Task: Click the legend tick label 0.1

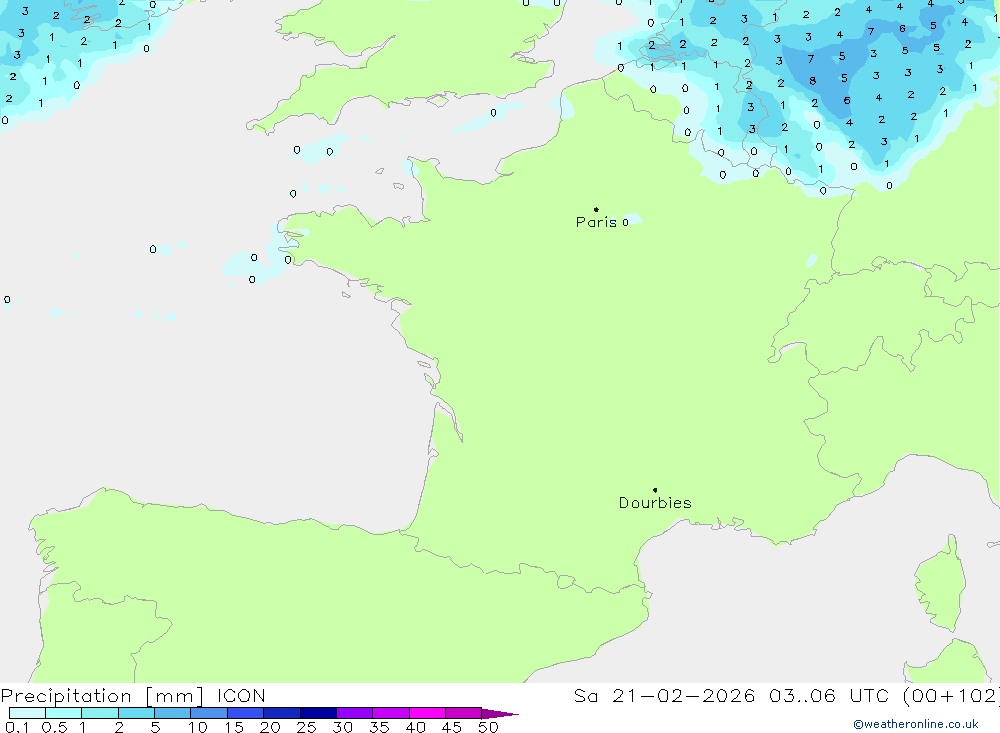Action: (x=17, y=727)
